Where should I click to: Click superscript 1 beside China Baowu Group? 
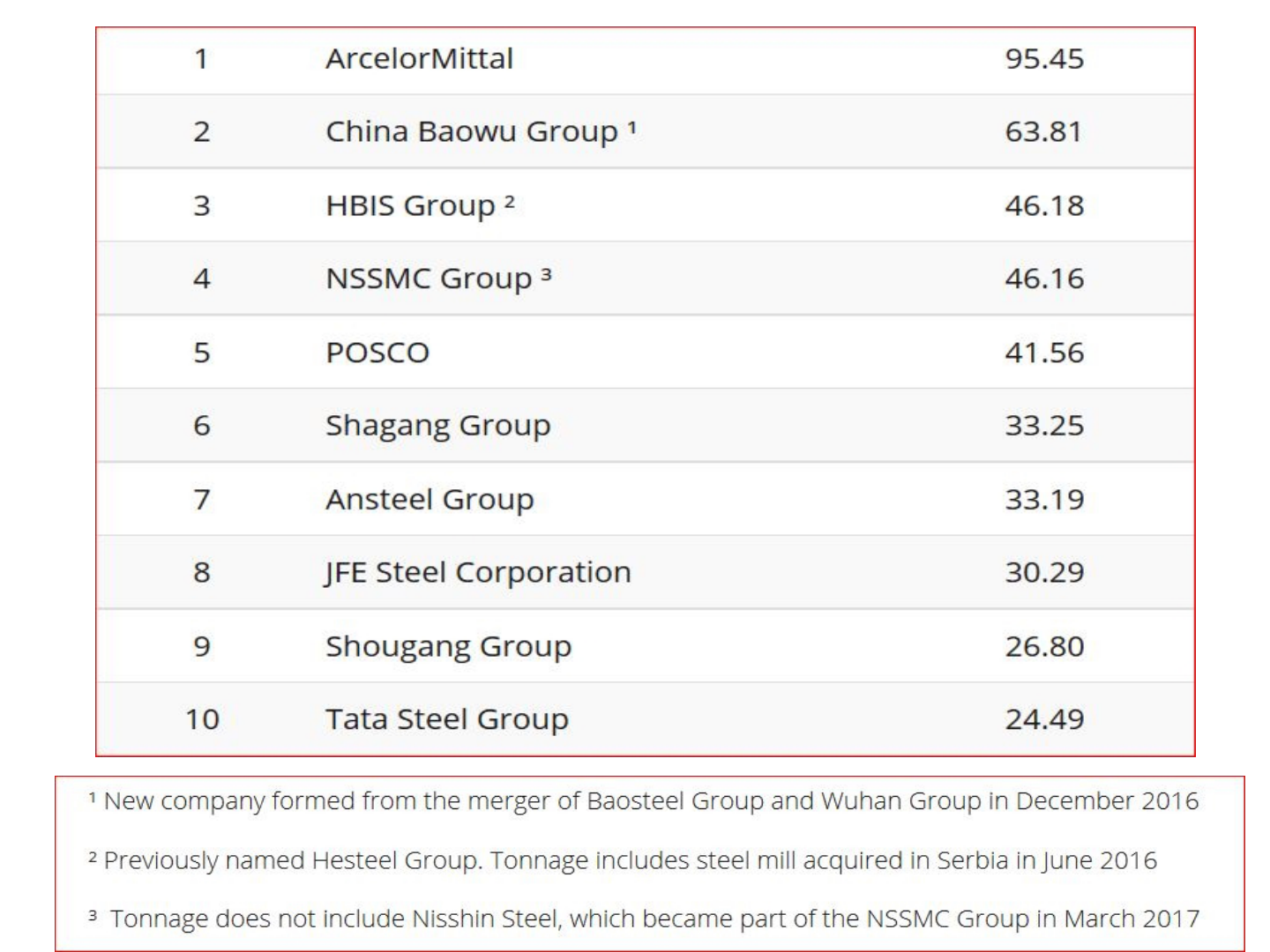[631, 127]
